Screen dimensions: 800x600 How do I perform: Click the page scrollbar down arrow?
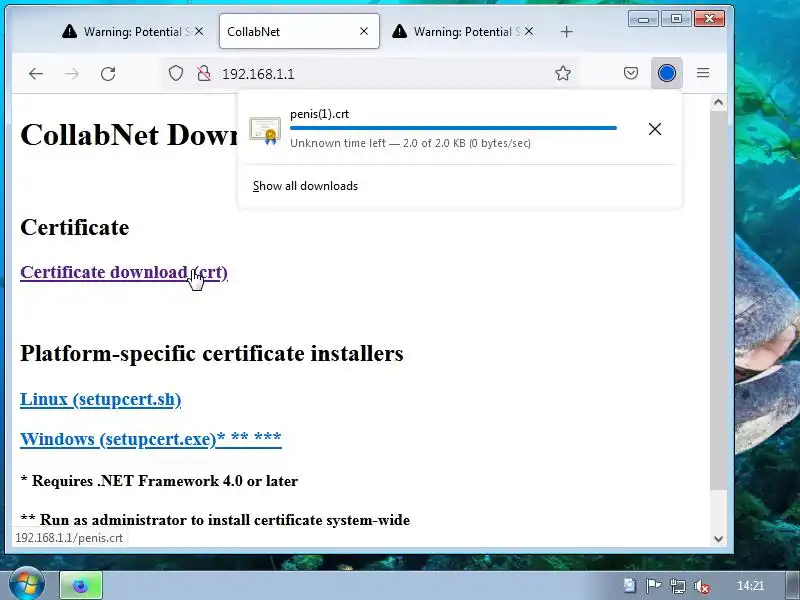pos(718,538)
